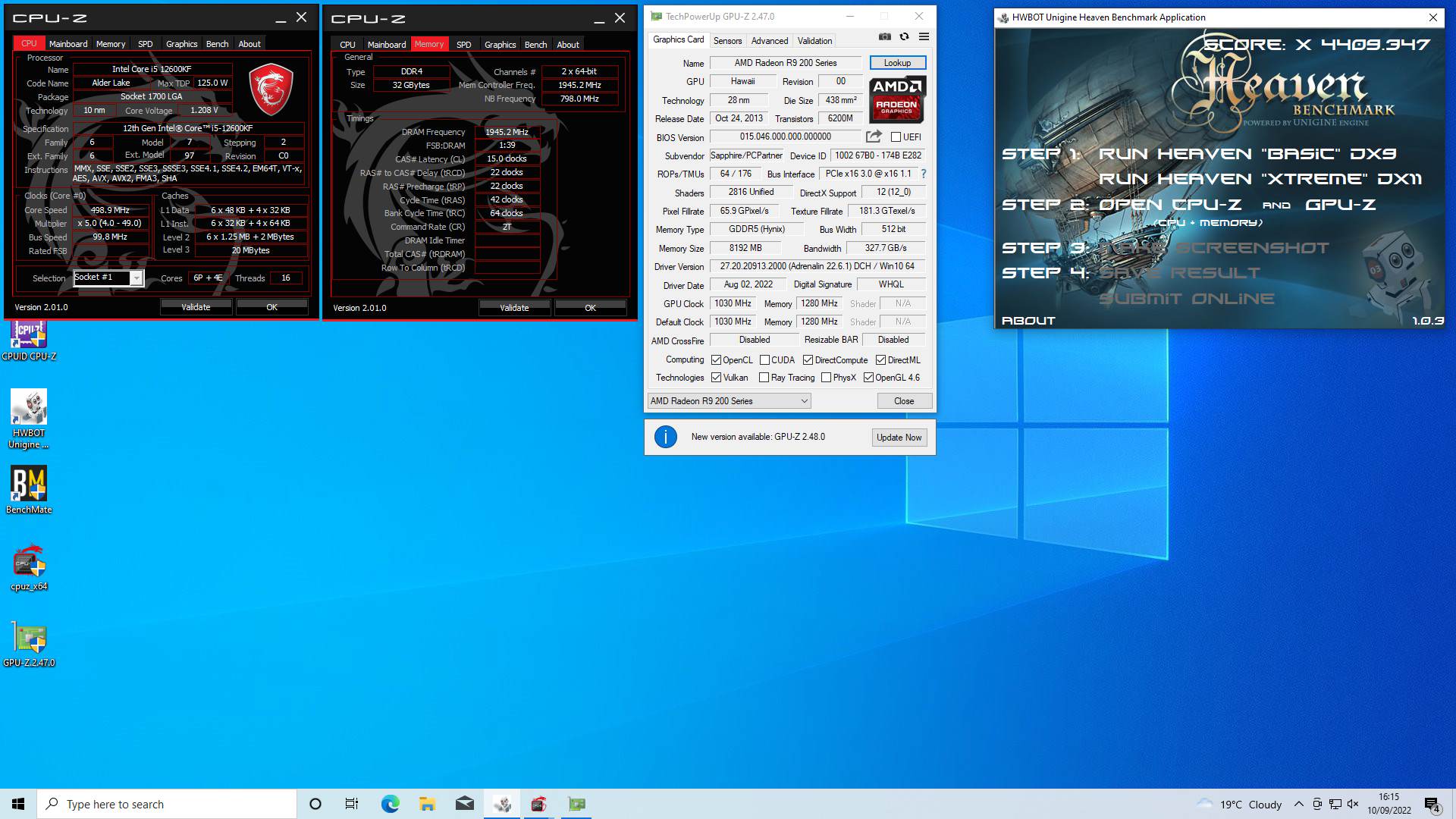Open the notification center icon
This screenshot has width=1456, height=819.
(x=1432, y=804)
